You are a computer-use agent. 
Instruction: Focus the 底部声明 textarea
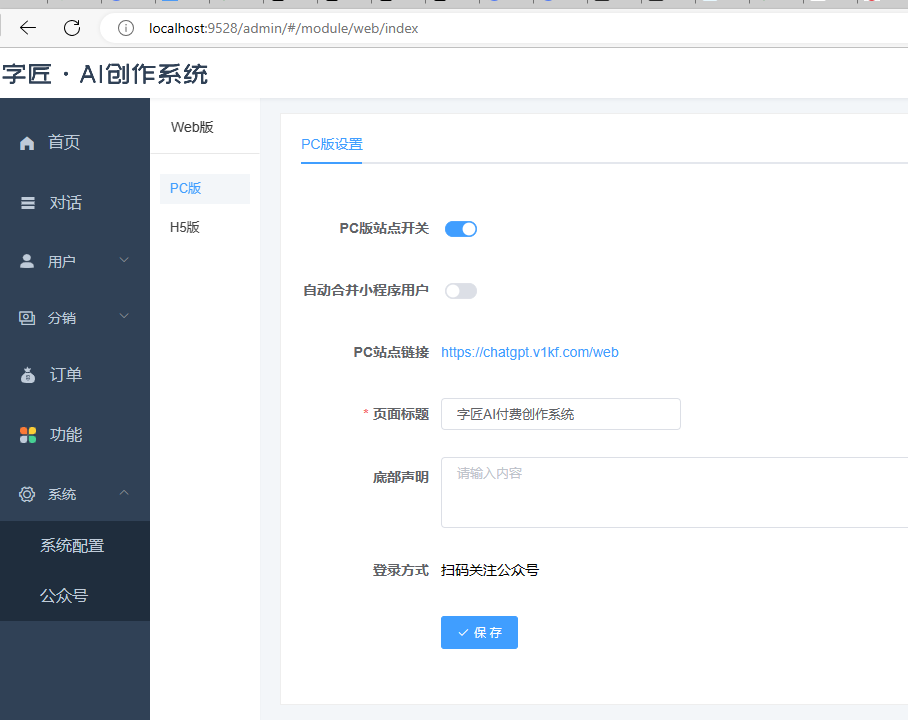point(675,492)
